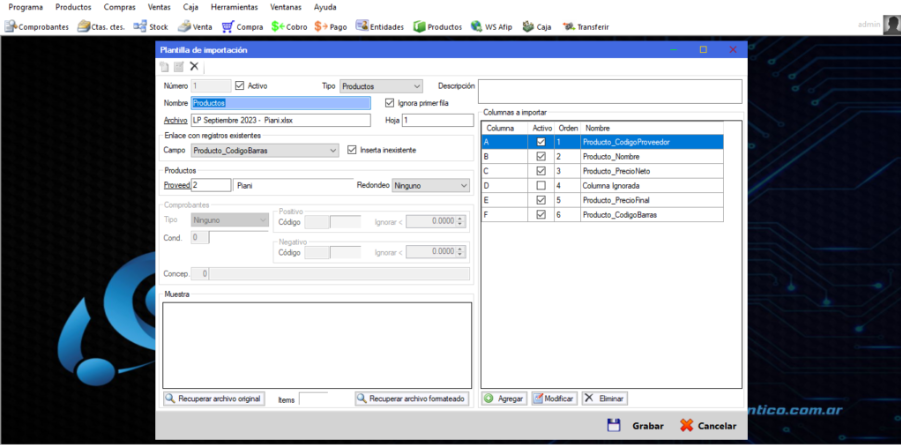Open the Comprobantes toolbar icon
This screenshot has height=445, width=901.
37,27
